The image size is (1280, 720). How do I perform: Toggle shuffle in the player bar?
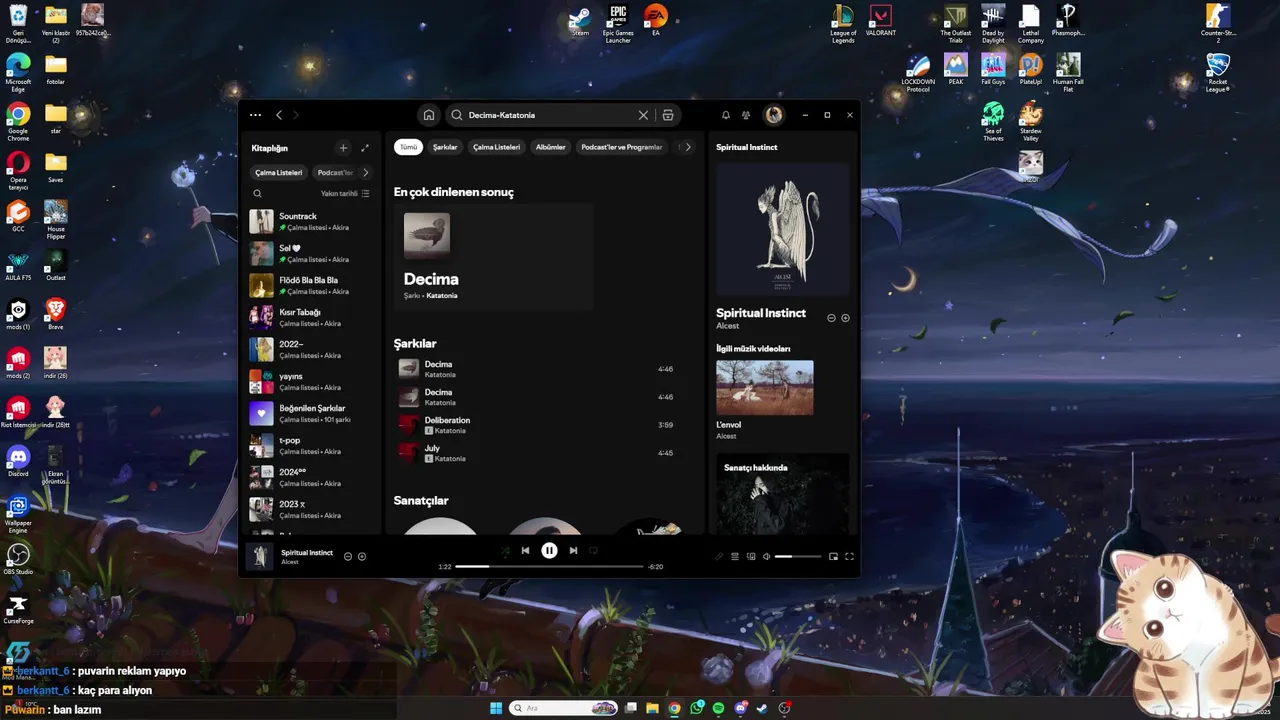pos(505,550)
